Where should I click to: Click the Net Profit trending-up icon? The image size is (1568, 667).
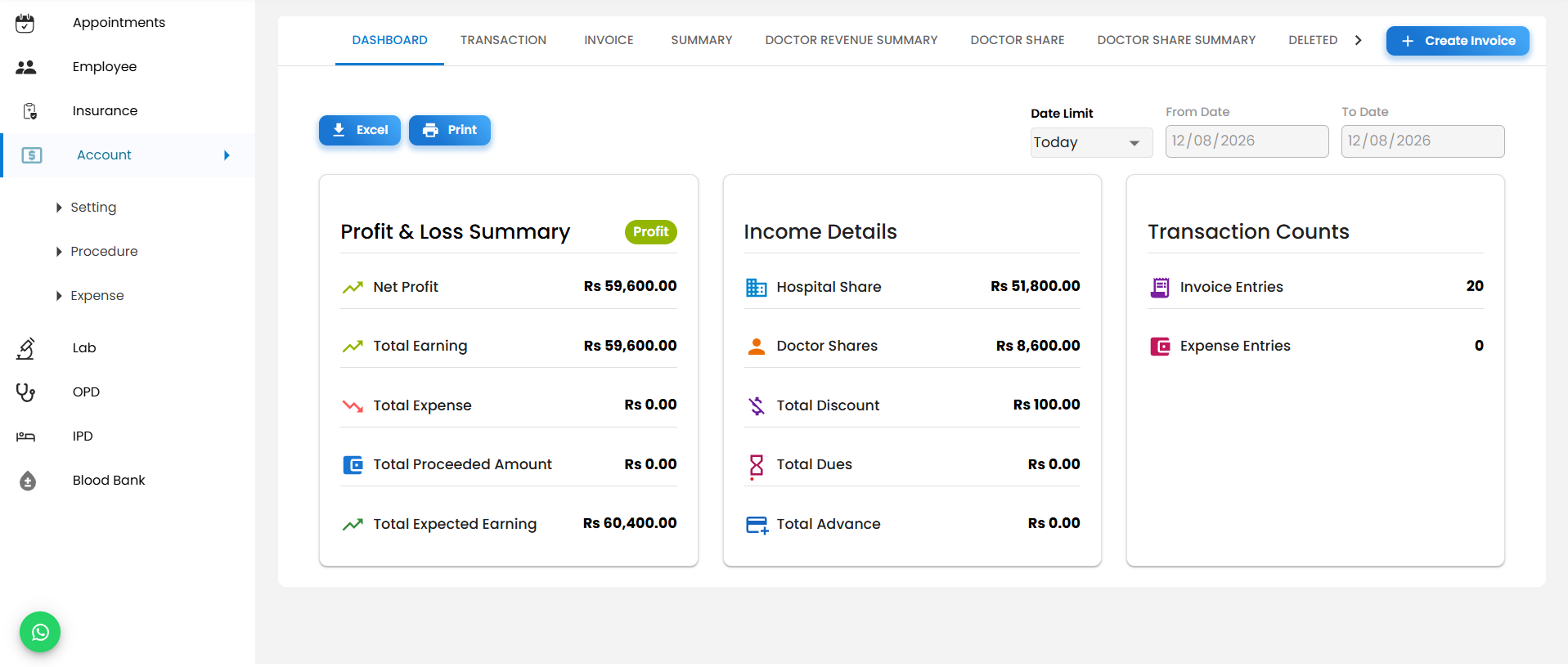coord(353,287)
